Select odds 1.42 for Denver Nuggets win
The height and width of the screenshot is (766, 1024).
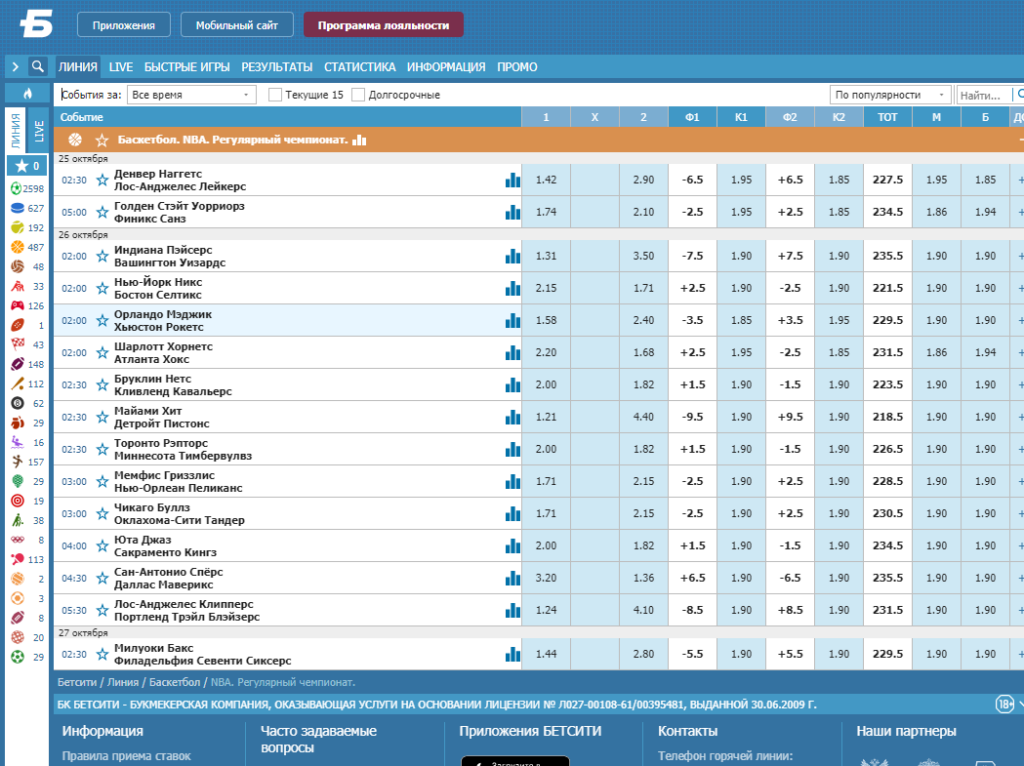pyautogui.click(x=546, y=180)
